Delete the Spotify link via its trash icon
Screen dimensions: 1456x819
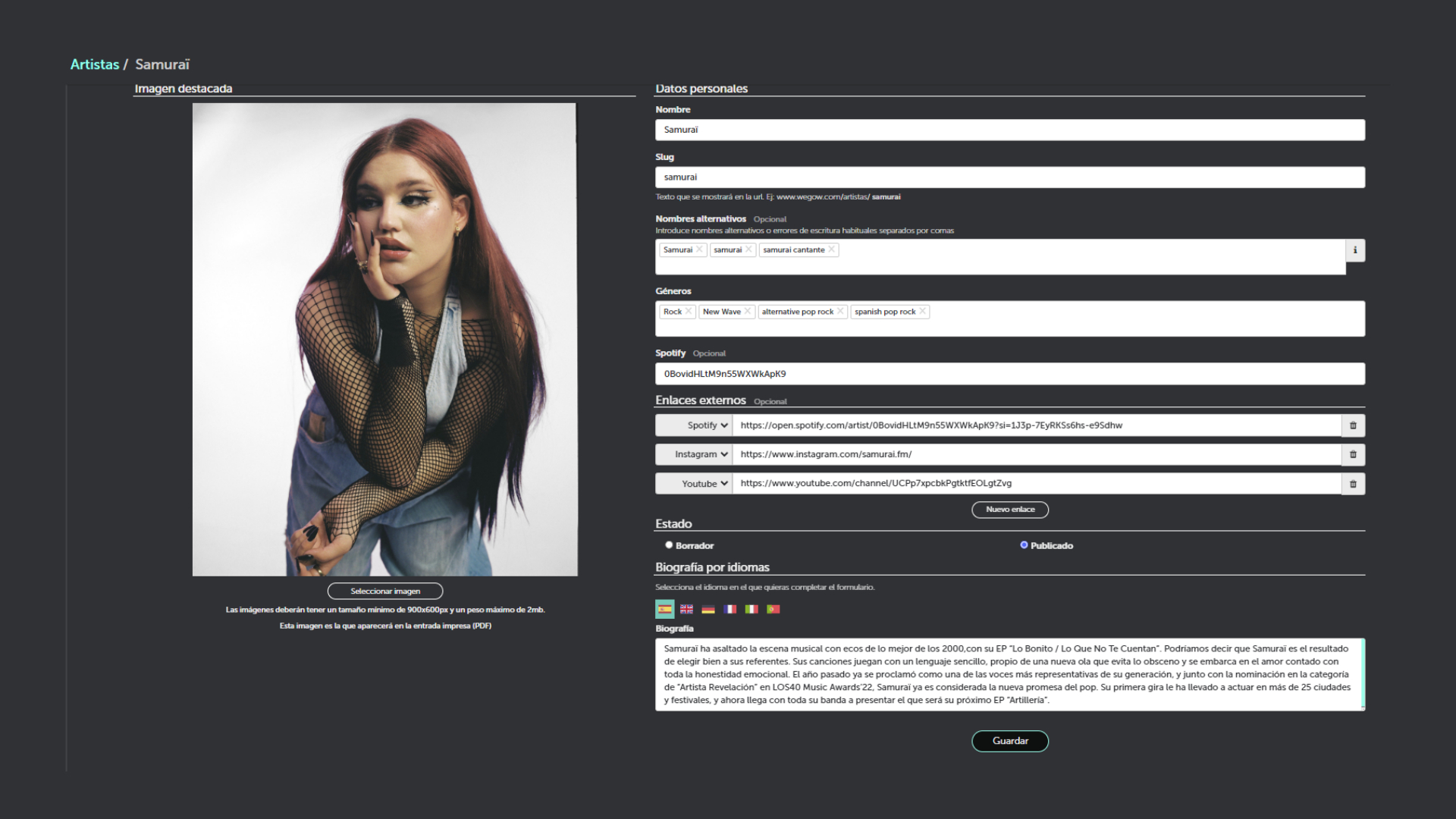(1353, 425)
